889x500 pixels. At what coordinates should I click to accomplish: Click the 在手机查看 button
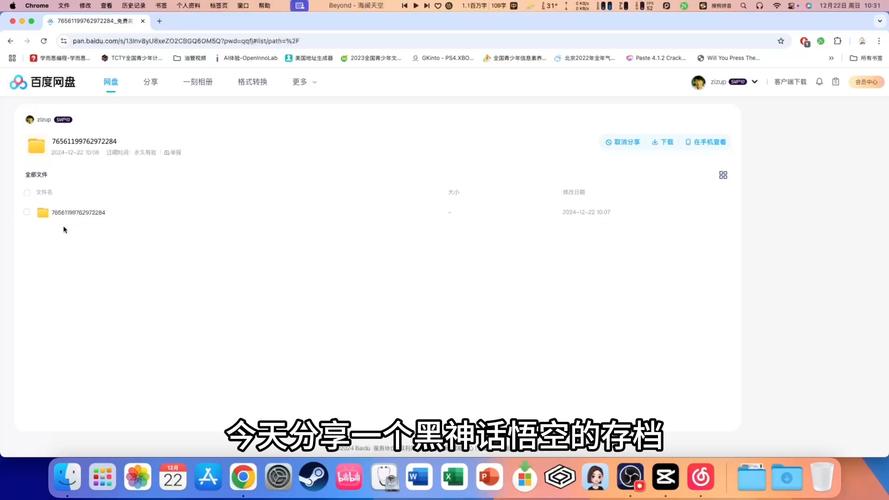click(705, 142)
